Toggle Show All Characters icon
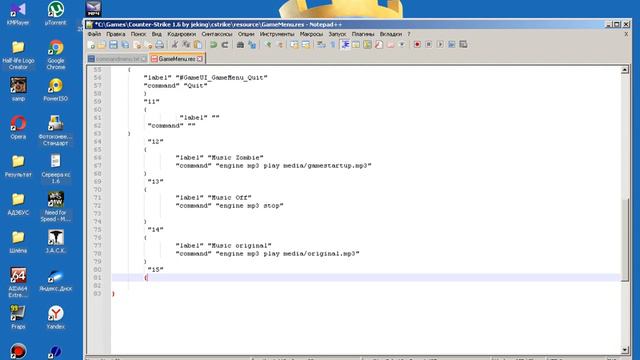Viewport: 640px width, 360px height. click(x=333, y=45)
